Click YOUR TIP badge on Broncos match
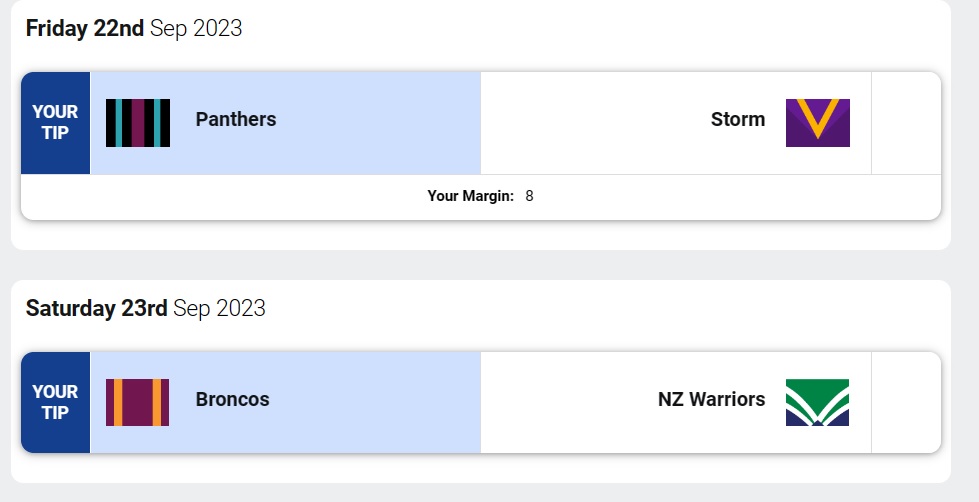Image resolution: width=979 pixels, height=502 pixels. click(55, 402)
